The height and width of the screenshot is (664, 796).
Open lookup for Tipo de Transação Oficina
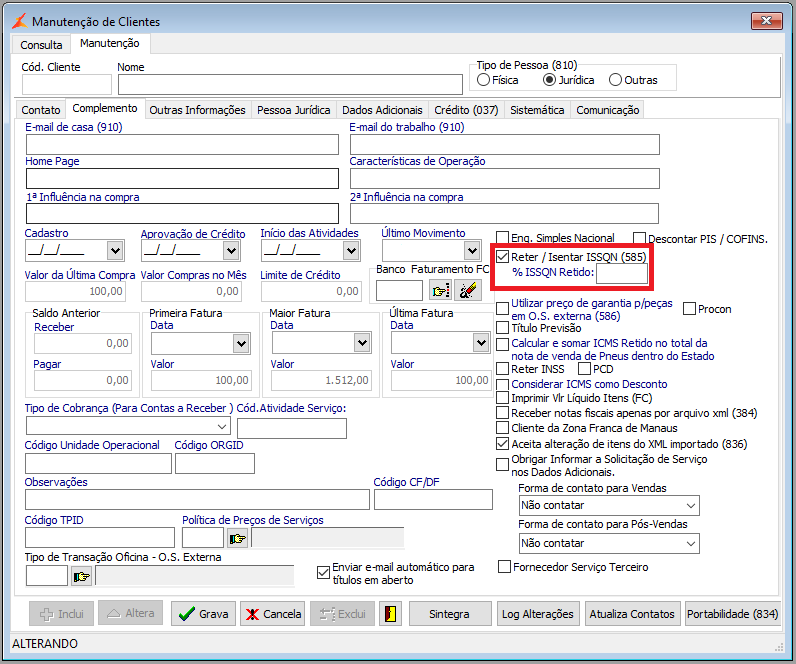81,576
